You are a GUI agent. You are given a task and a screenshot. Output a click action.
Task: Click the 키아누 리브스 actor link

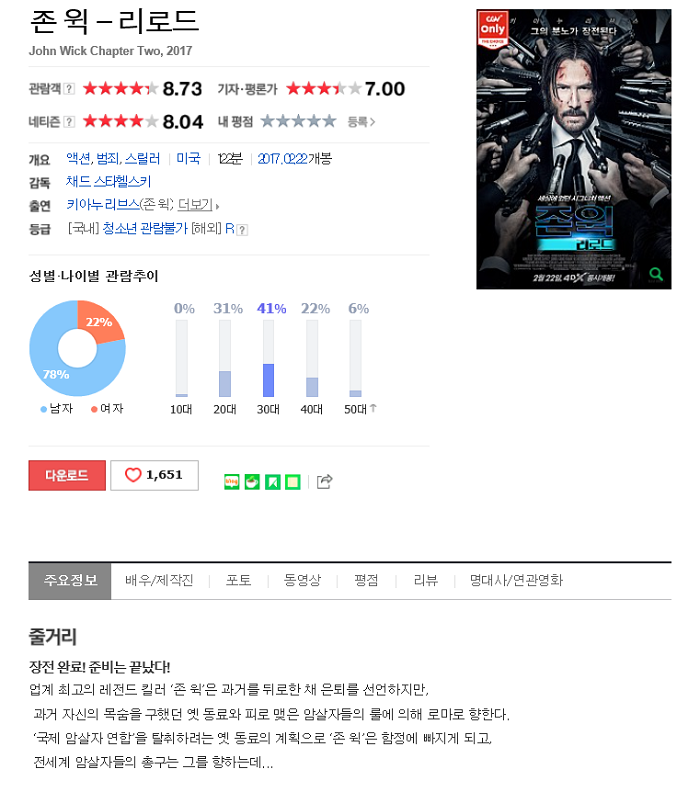tap(103, 205)
